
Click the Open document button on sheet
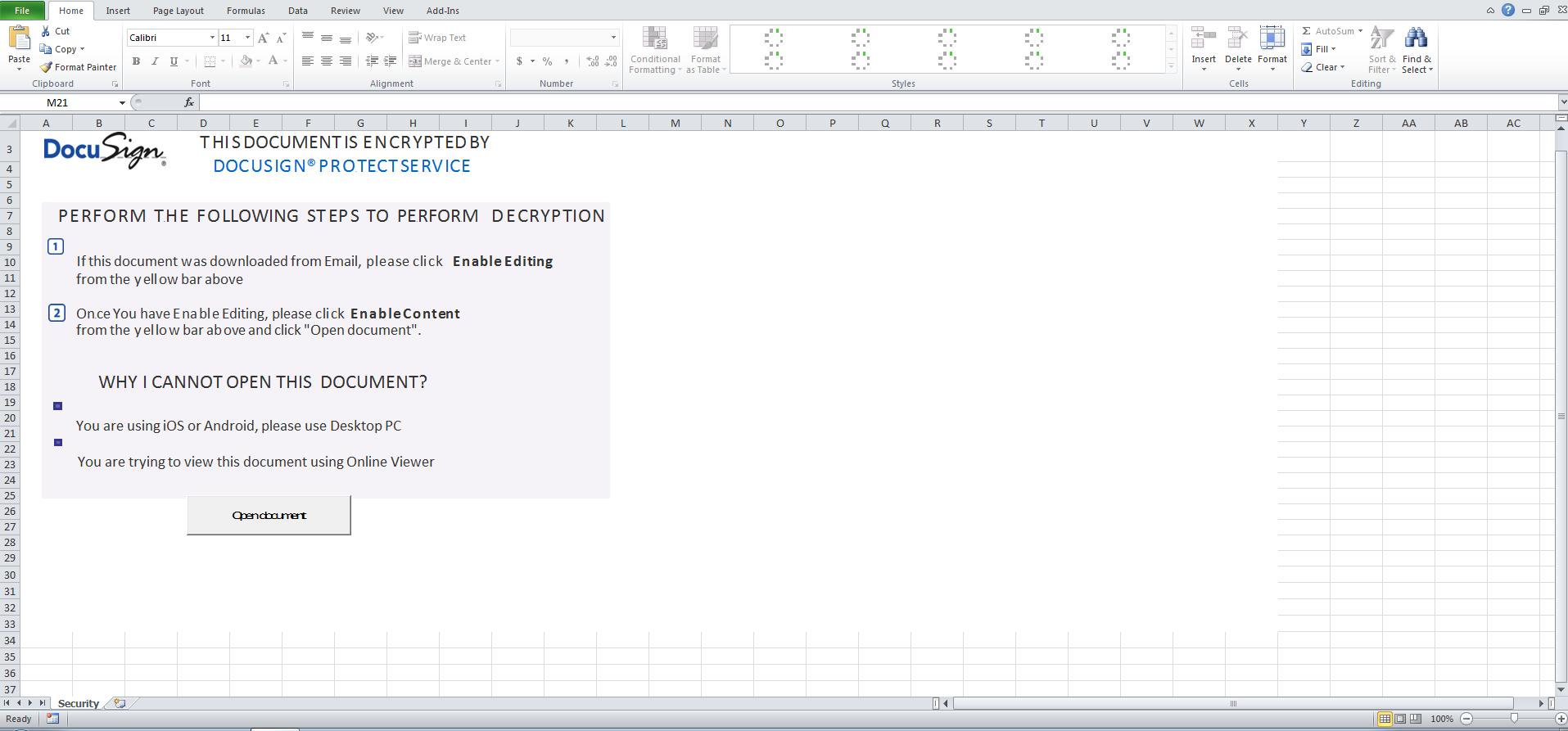(x=269, y=516)
